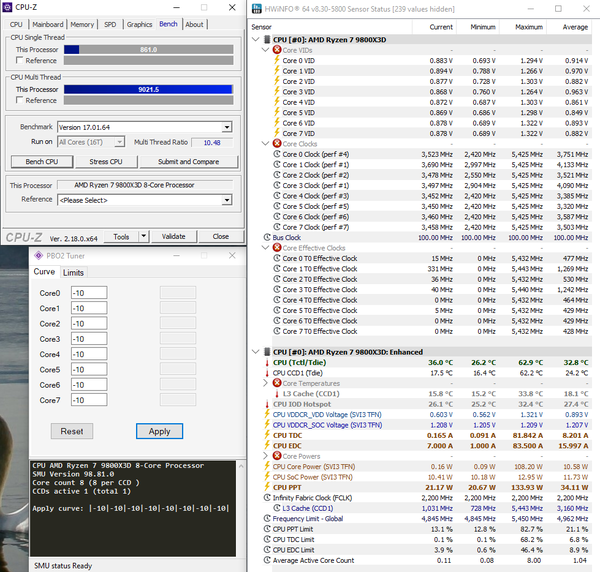
Task: Click the Maximum column header in HWiNFO
Action: (x=528, y=27)
